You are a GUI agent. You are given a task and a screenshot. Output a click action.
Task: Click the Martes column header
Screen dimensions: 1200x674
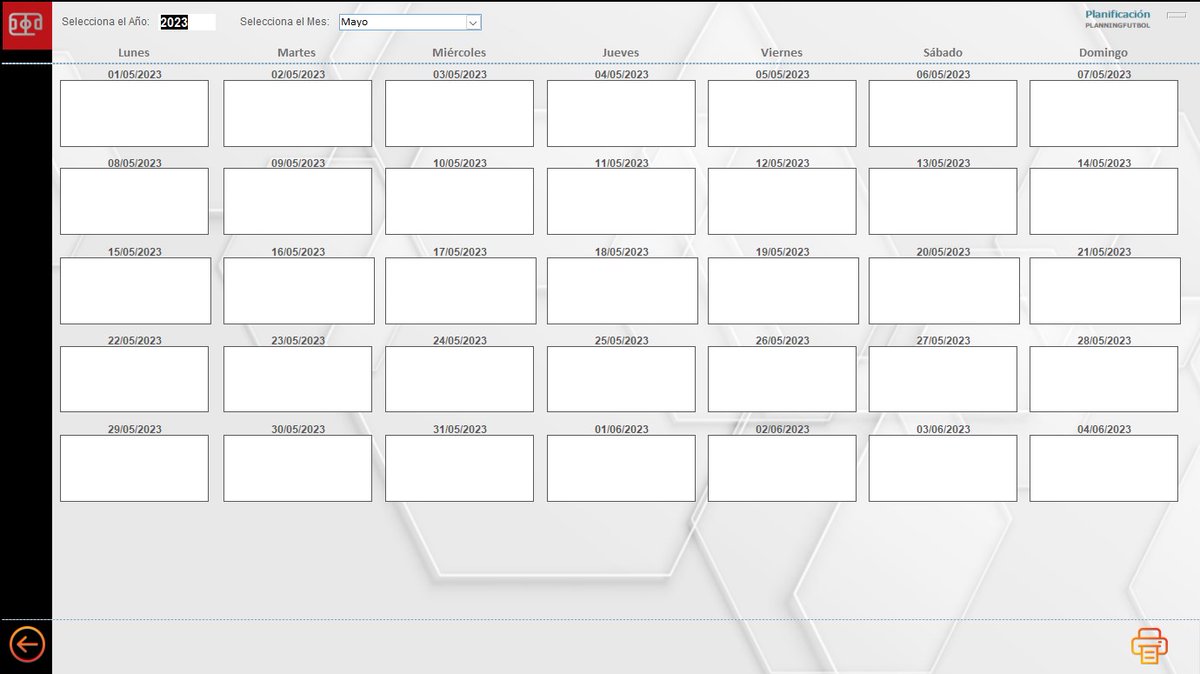click(x=297, y=52)
